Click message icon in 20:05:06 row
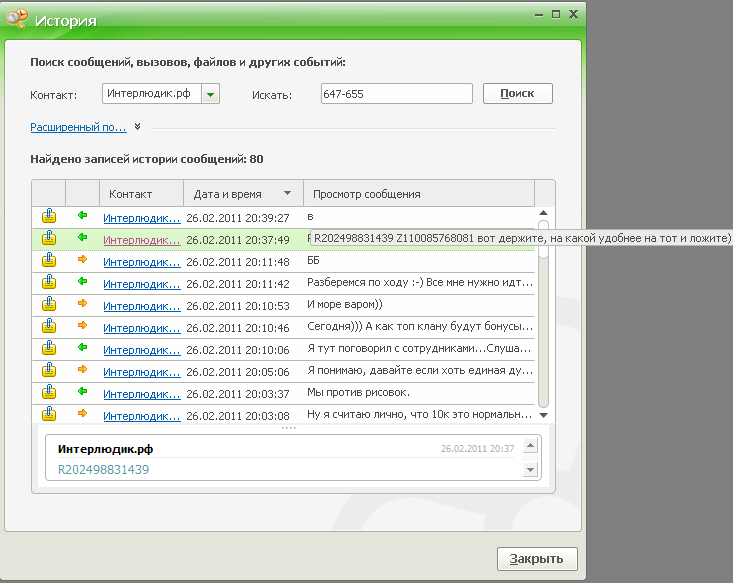Screen dimensions: 733x583 point(49,370)
